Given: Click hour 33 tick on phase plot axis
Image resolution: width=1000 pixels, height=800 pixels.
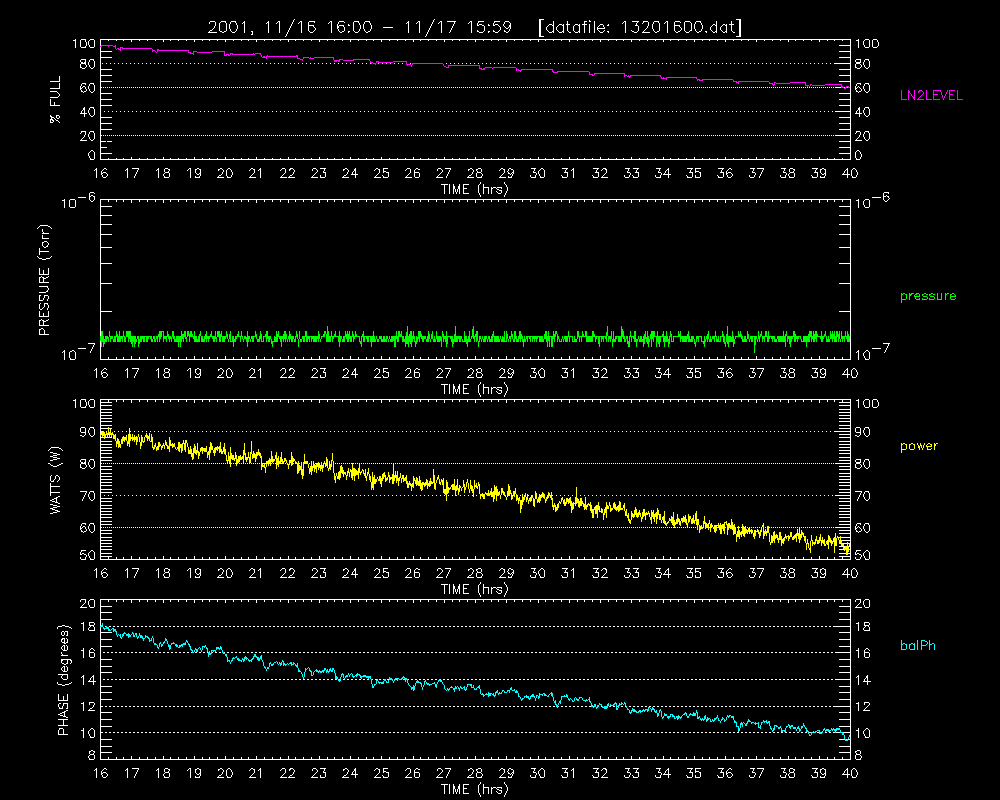Looking at the screenshot, I should click(x=631, y=773).
